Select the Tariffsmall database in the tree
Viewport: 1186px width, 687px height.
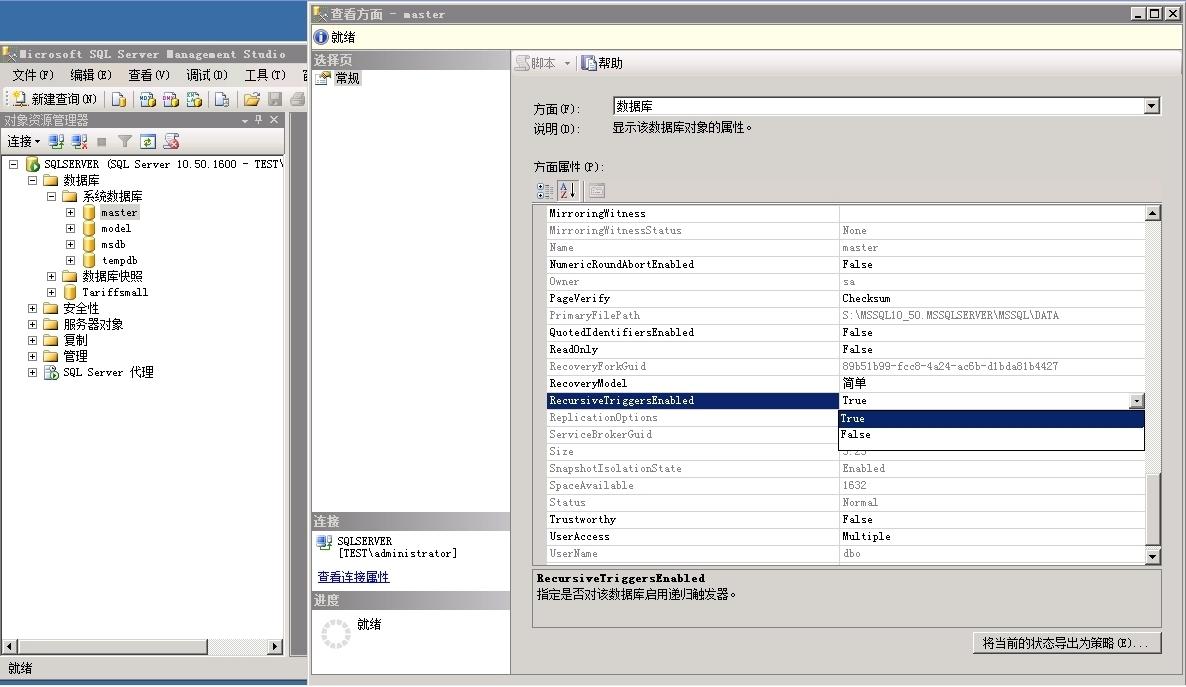coord(115,292)
